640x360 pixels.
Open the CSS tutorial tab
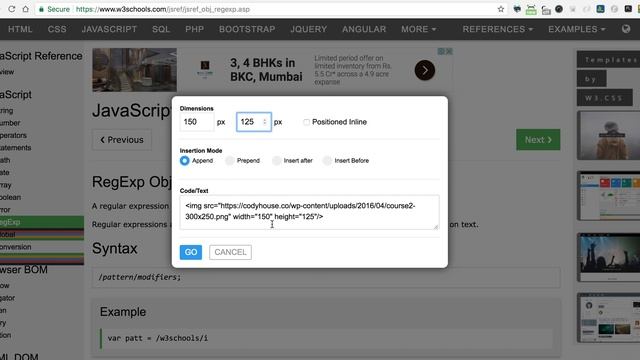click(x=57, y=29)
